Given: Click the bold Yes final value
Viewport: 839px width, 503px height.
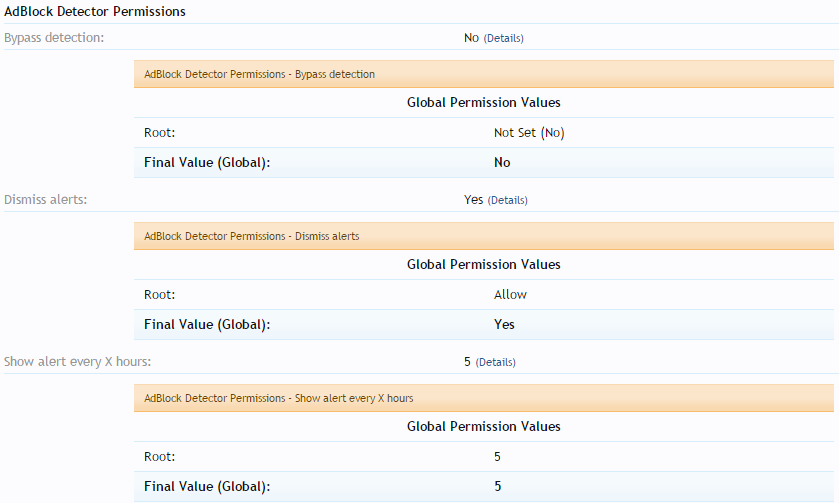Looking at the screenshot, I should [504, 325].
